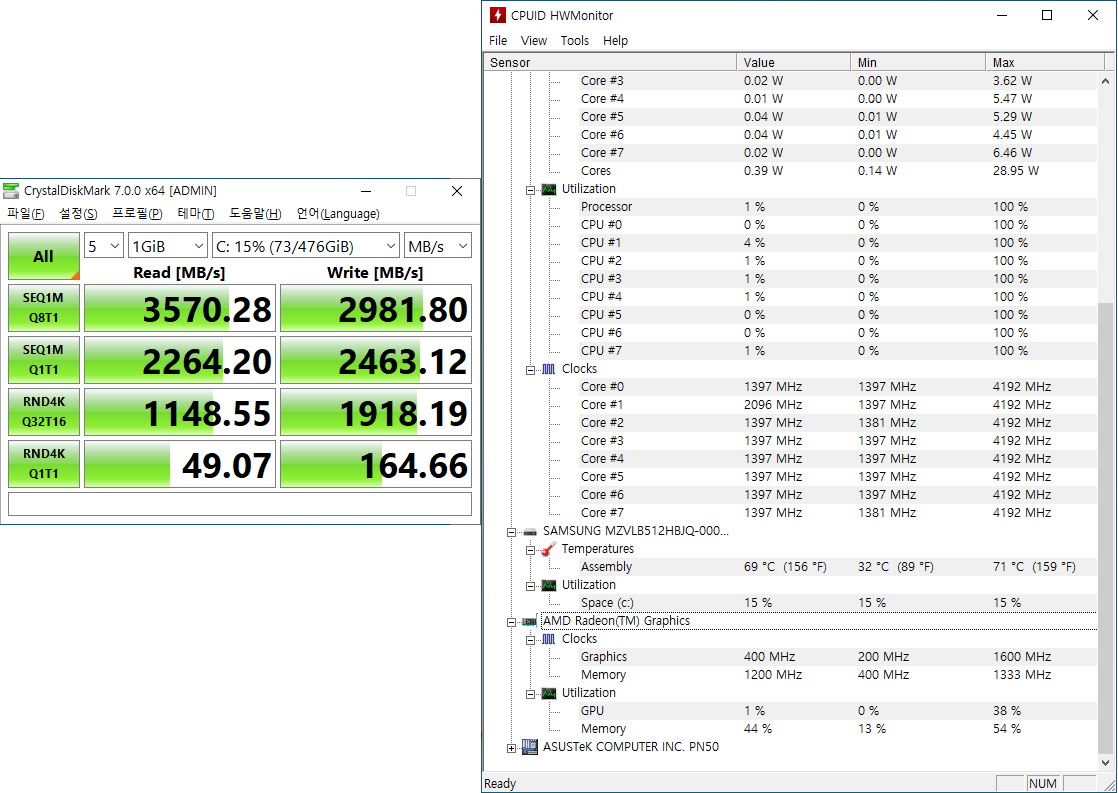The height and width of the screenshot is (793, 1118).
Task: Select the Radeon Graphics clock row
Action: pos(837,657)
